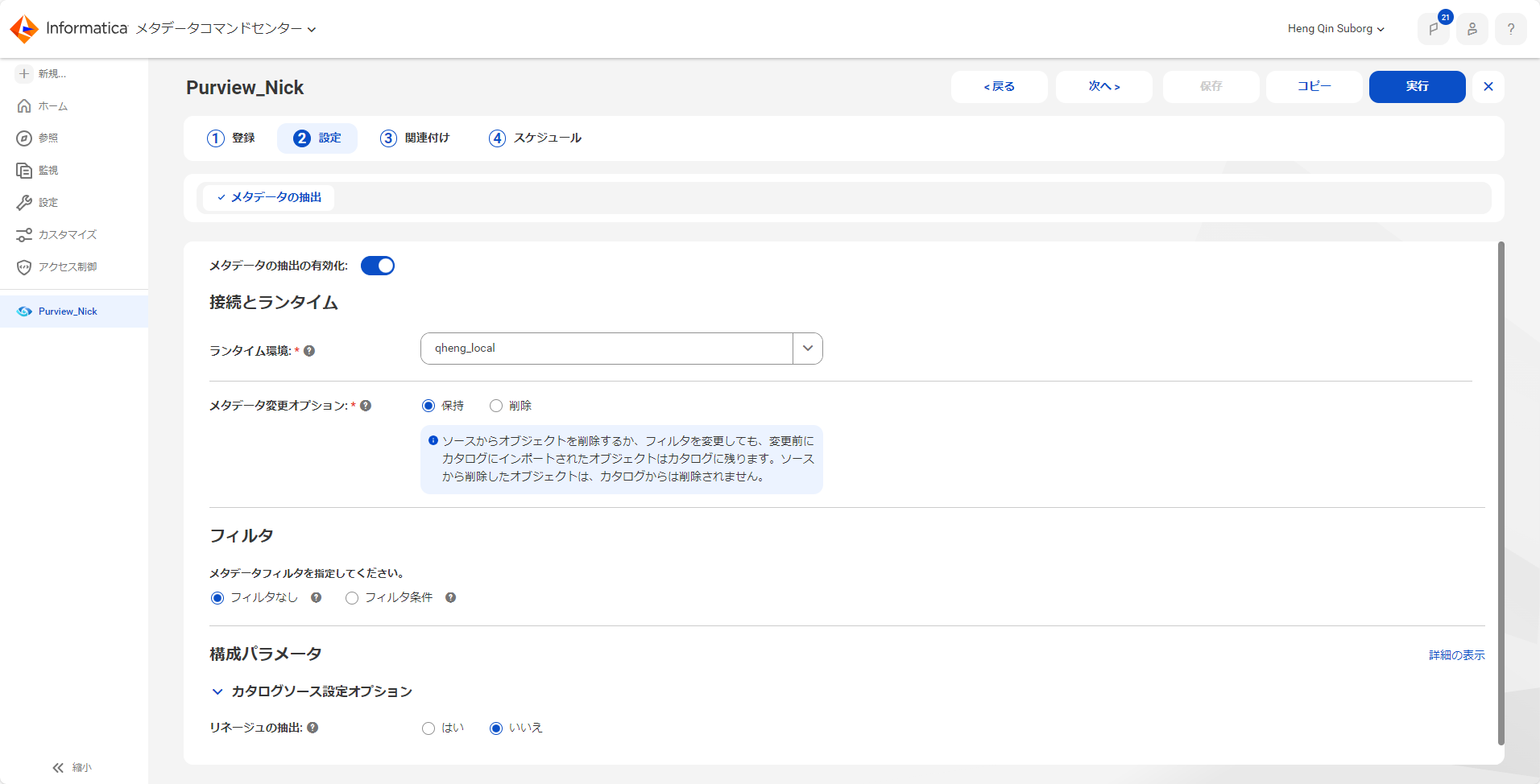Image resolution: width=1540 pixels, height=784 pixels.
Task: Click the 実行 button
Action: (1418, 87)
